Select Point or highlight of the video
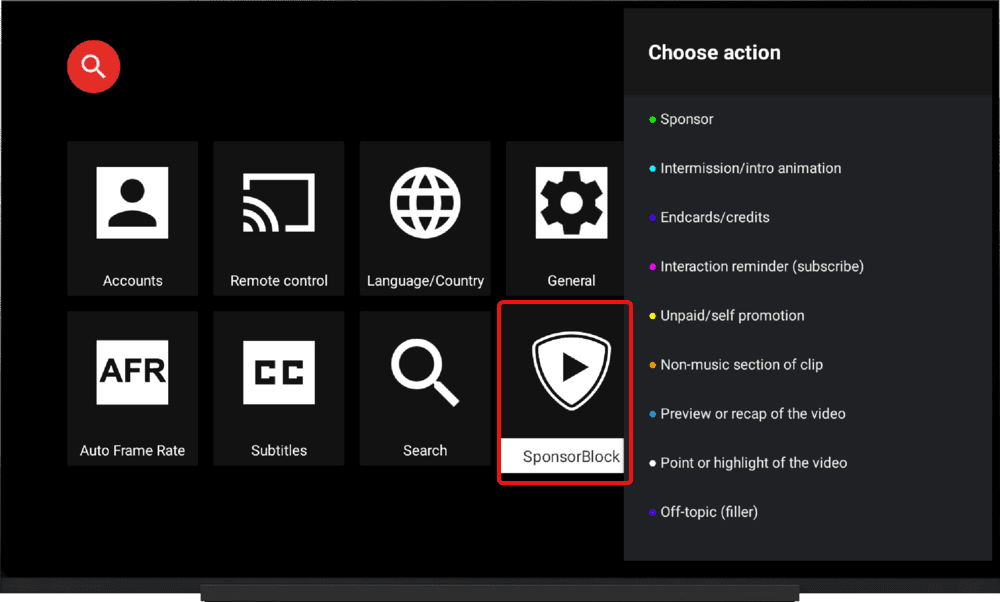This screenshot has width=1000, height=602. tap(807, 463)
